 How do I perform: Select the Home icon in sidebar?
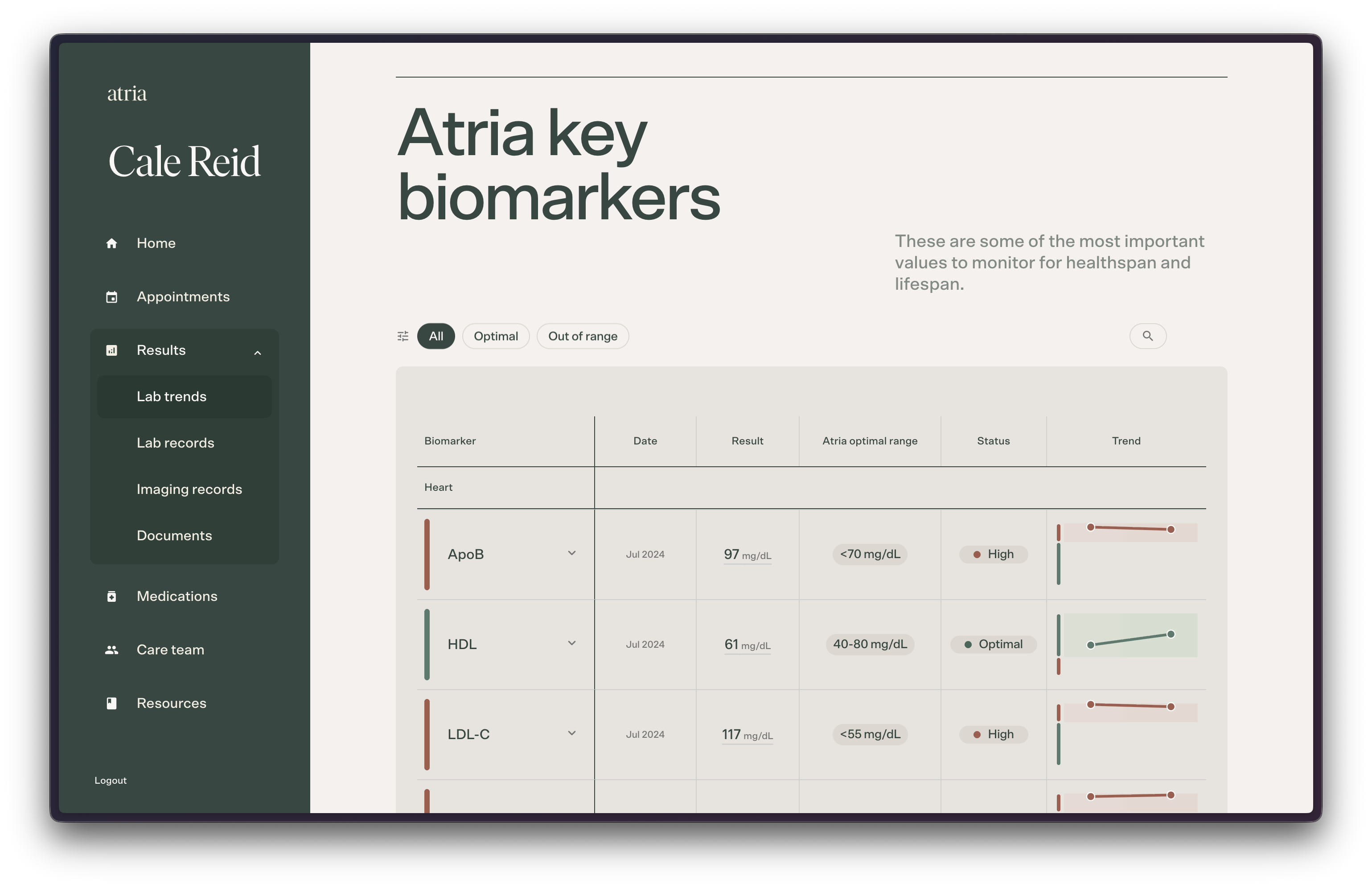[x=112, y=243]
